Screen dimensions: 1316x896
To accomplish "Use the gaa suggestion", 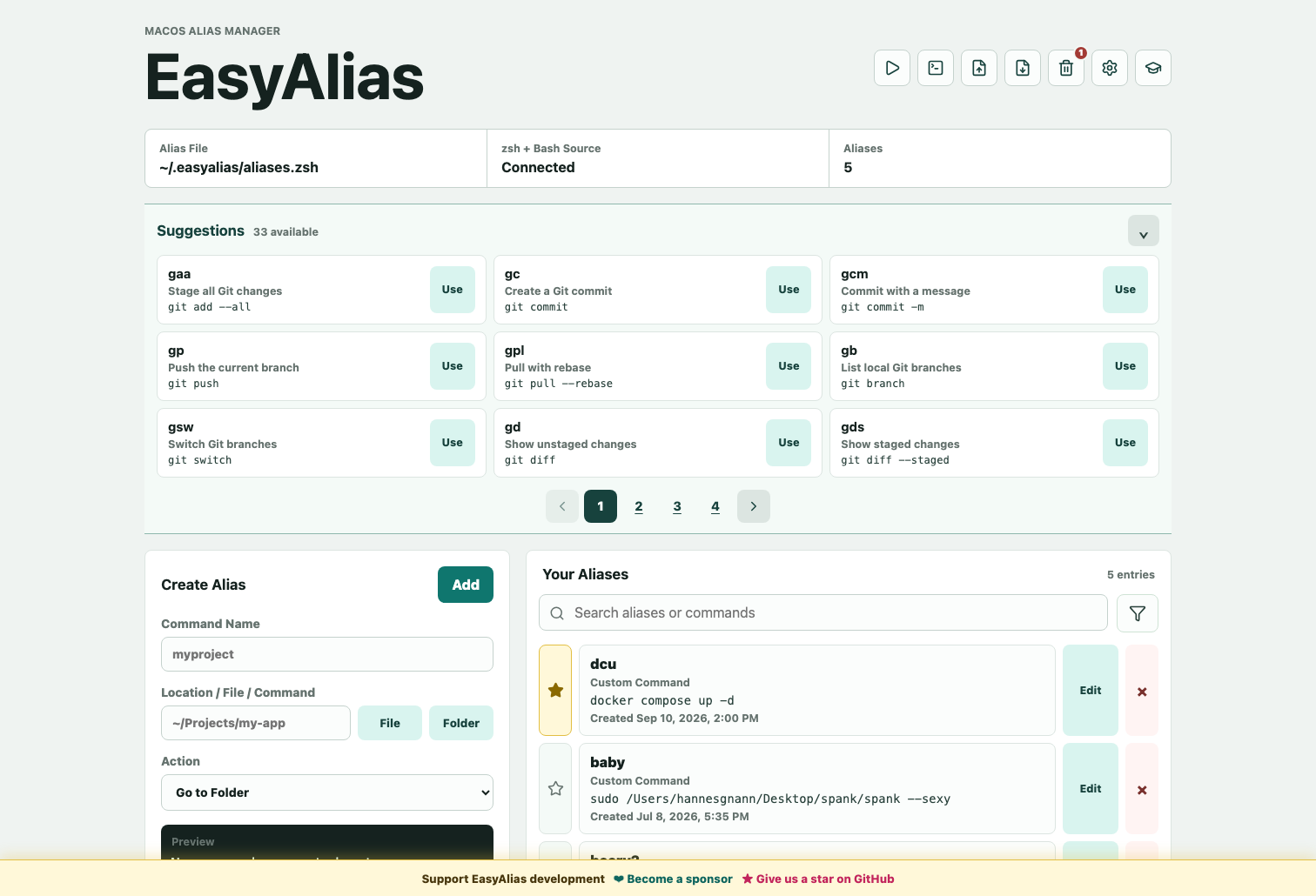I will click(x=453, y=290).
